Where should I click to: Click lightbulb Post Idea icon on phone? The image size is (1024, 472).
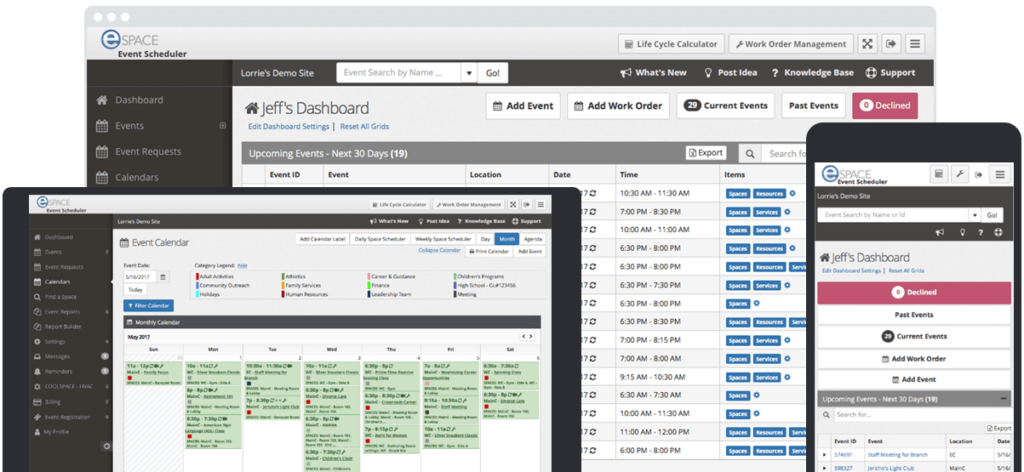tap(961, 232)
